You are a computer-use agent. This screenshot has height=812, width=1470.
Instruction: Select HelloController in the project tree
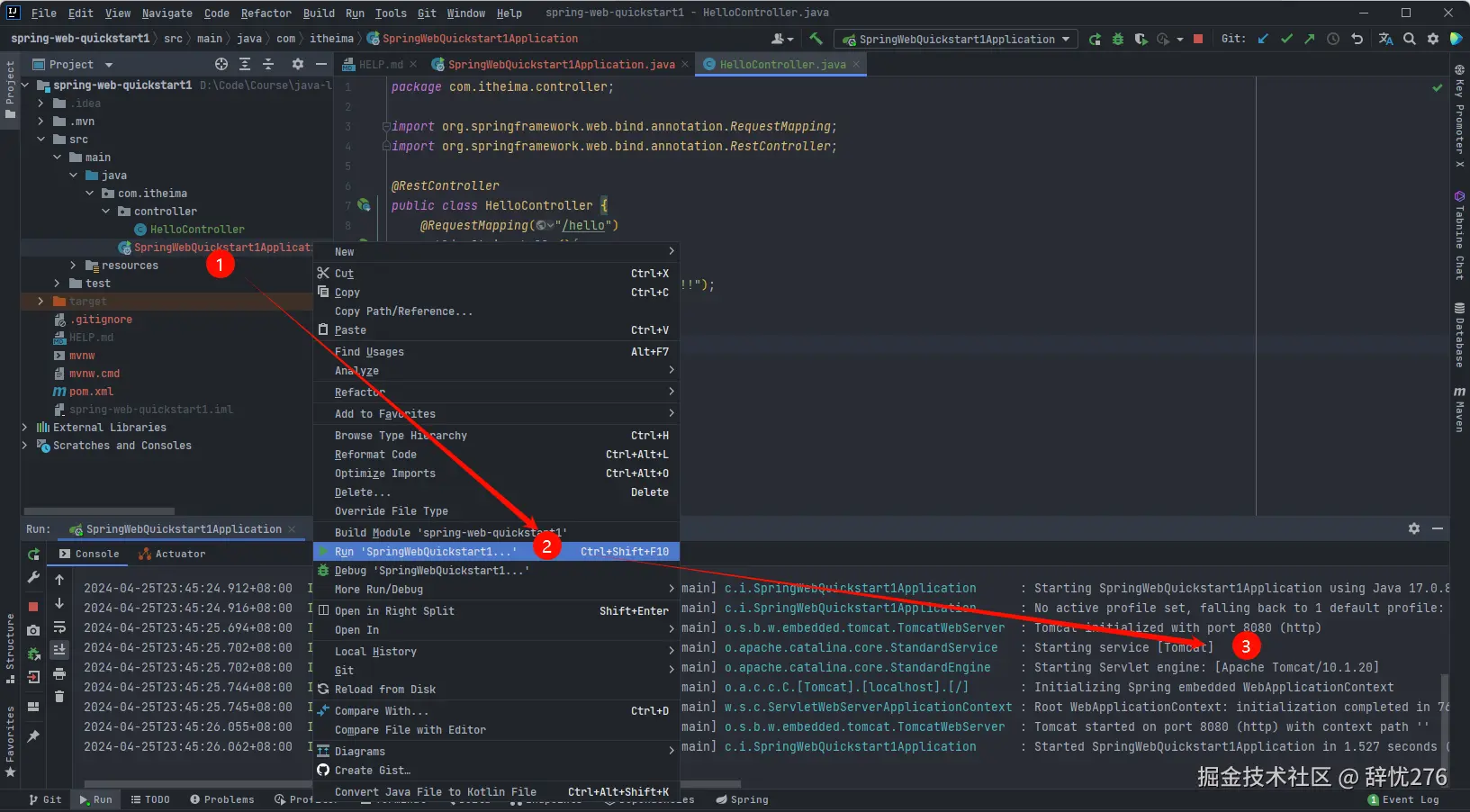tap(197, 230)
